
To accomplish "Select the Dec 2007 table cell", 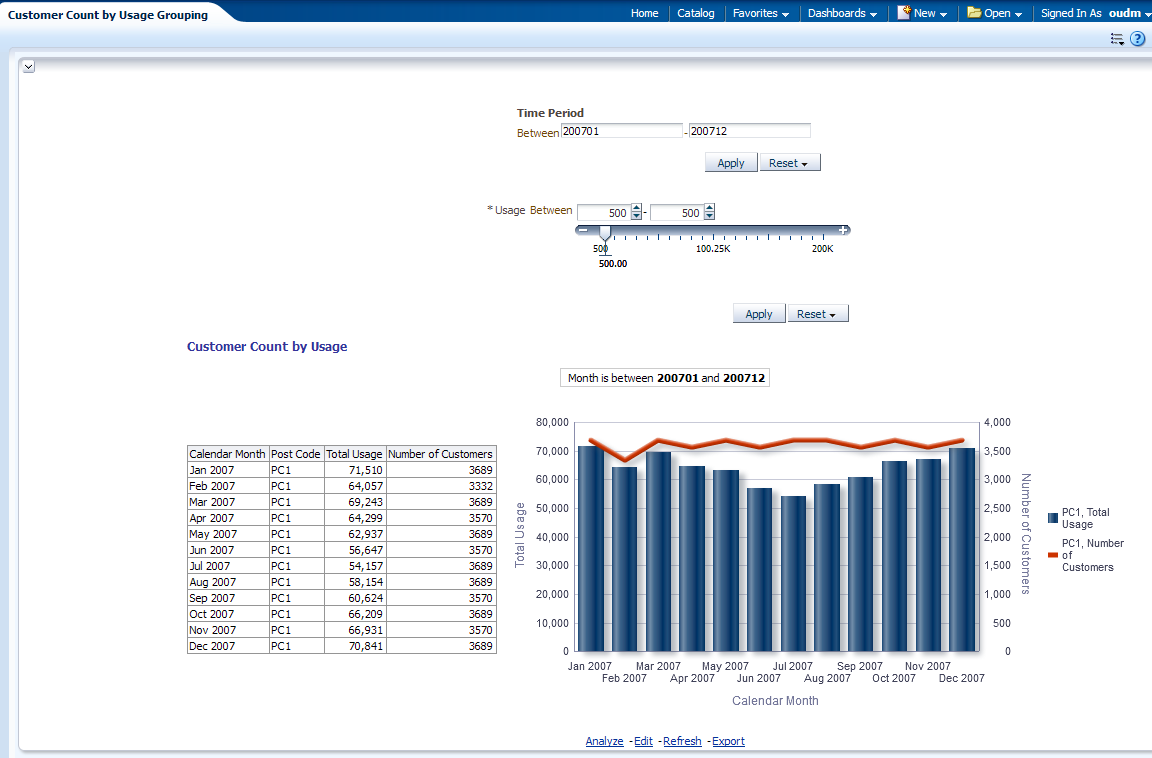I will 228,646.
